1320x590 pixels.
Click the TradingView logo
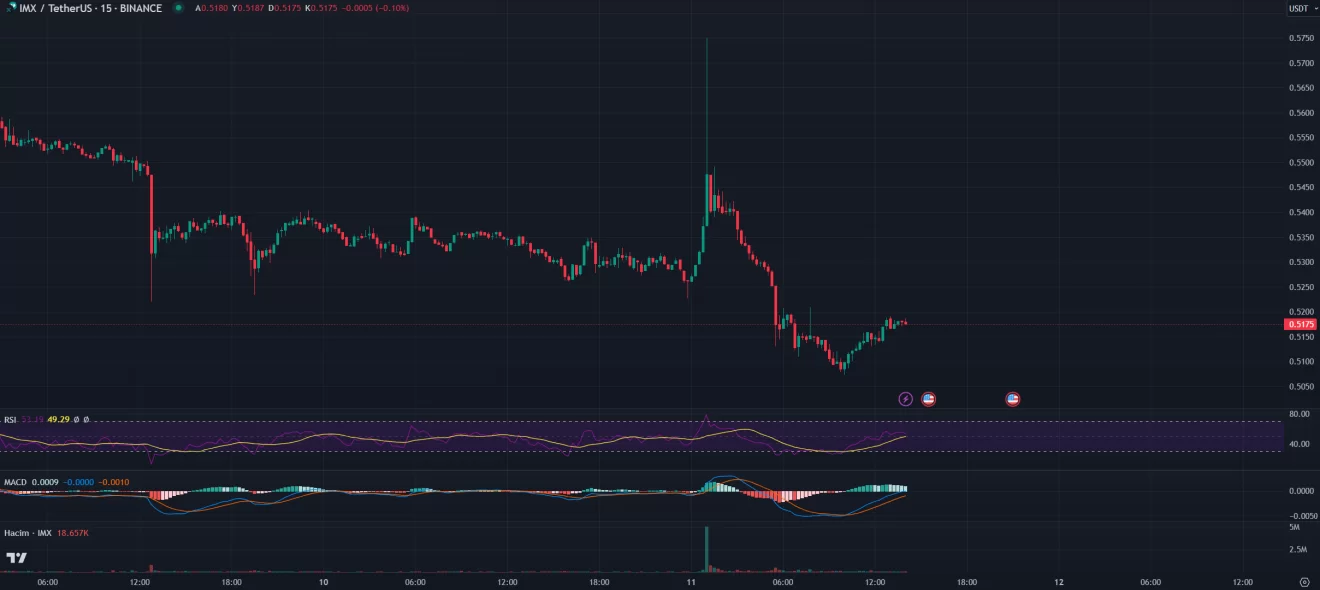click(x=16, y=557)
